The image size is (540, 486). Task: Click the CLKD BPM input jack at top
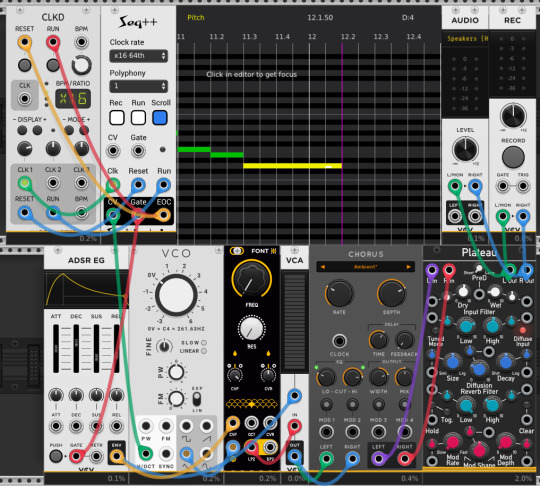[x=81, y=42]
